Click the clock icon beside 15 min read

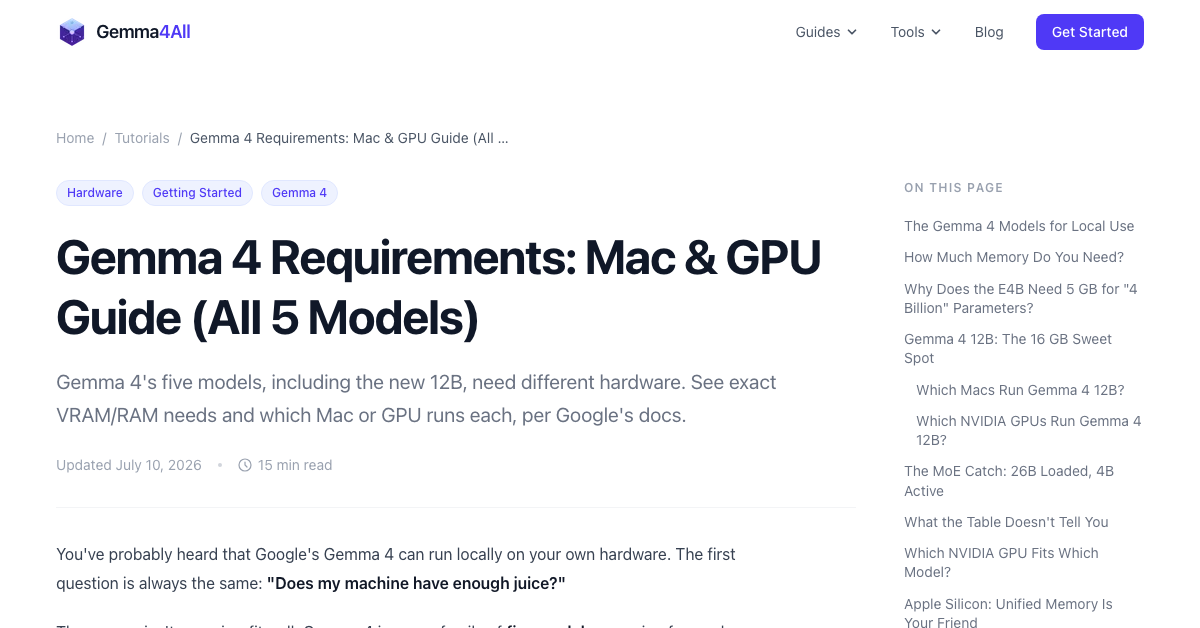pyautogui.click(x=245, y=465)
